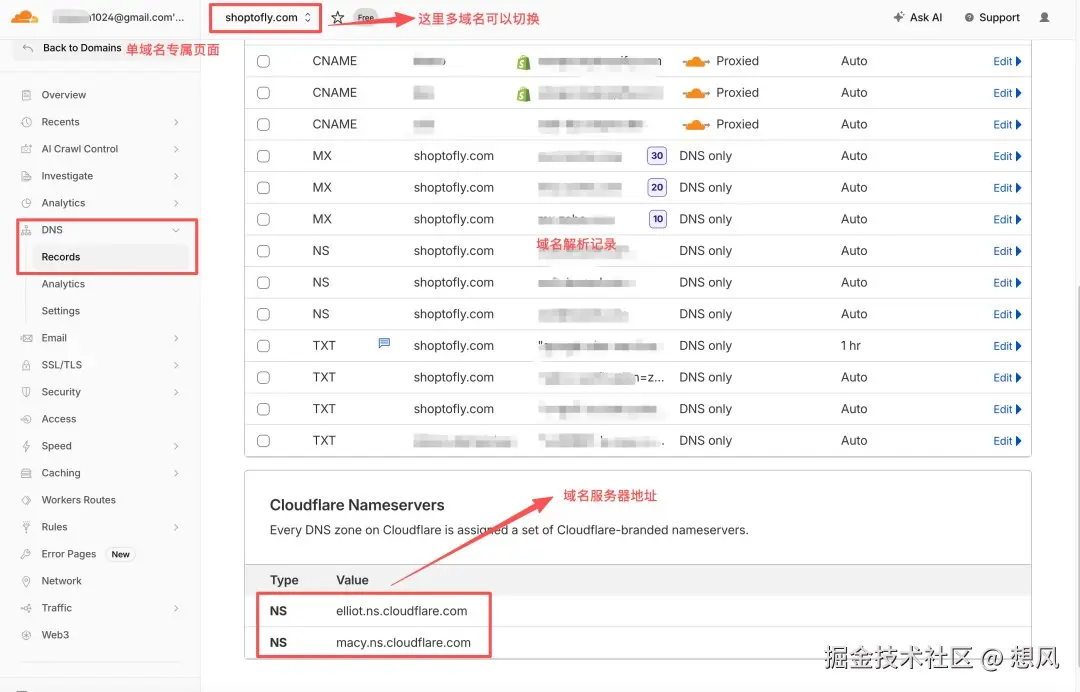Click the Shopify icon in first CNAME row
1080x692 pixels.
523,63
